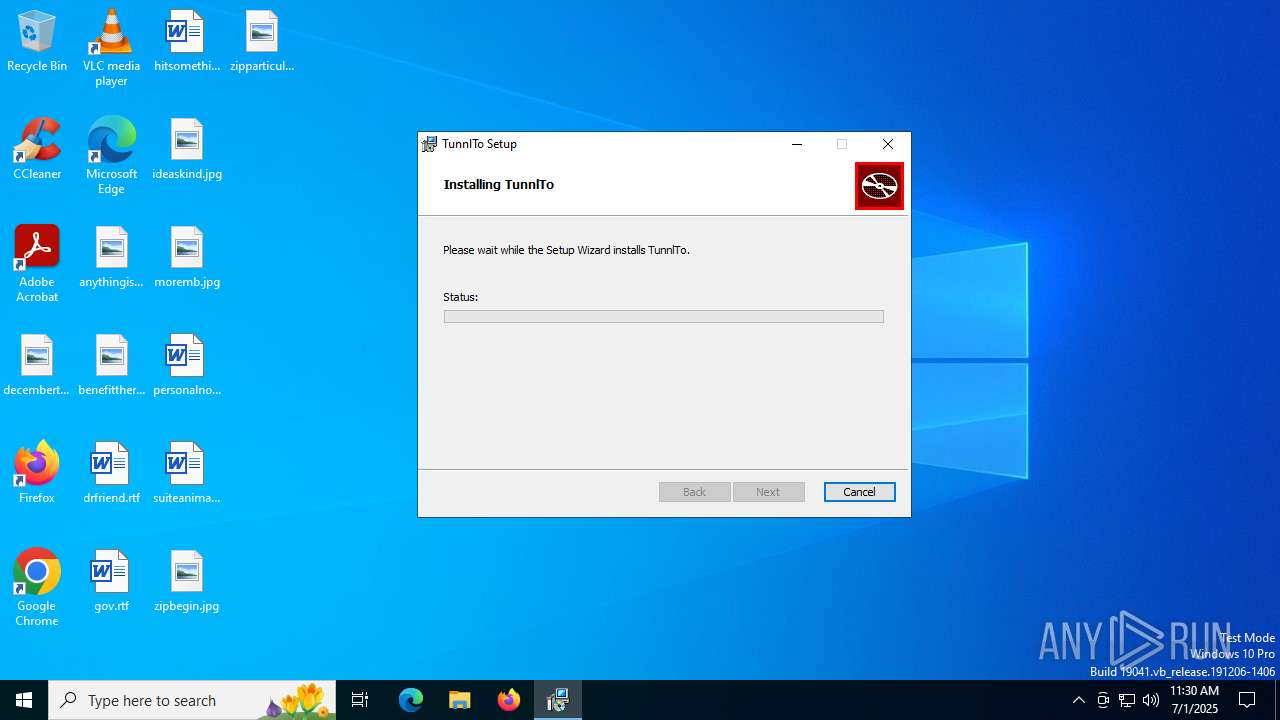Viewport: 1280px width, 720px height.
Task: Click the Cancel button in TunnlTo Setup
Action: point(859,492)
